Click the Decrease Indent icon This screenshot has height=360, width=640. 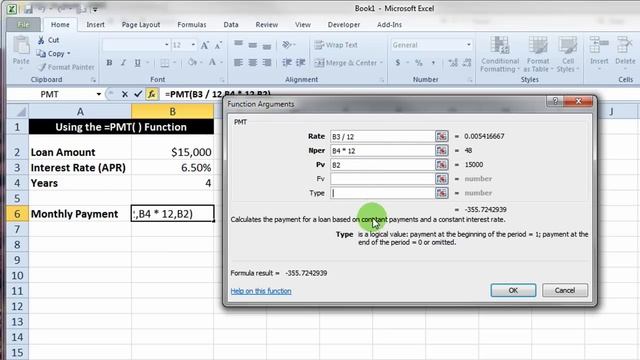(x=287, y=62)
